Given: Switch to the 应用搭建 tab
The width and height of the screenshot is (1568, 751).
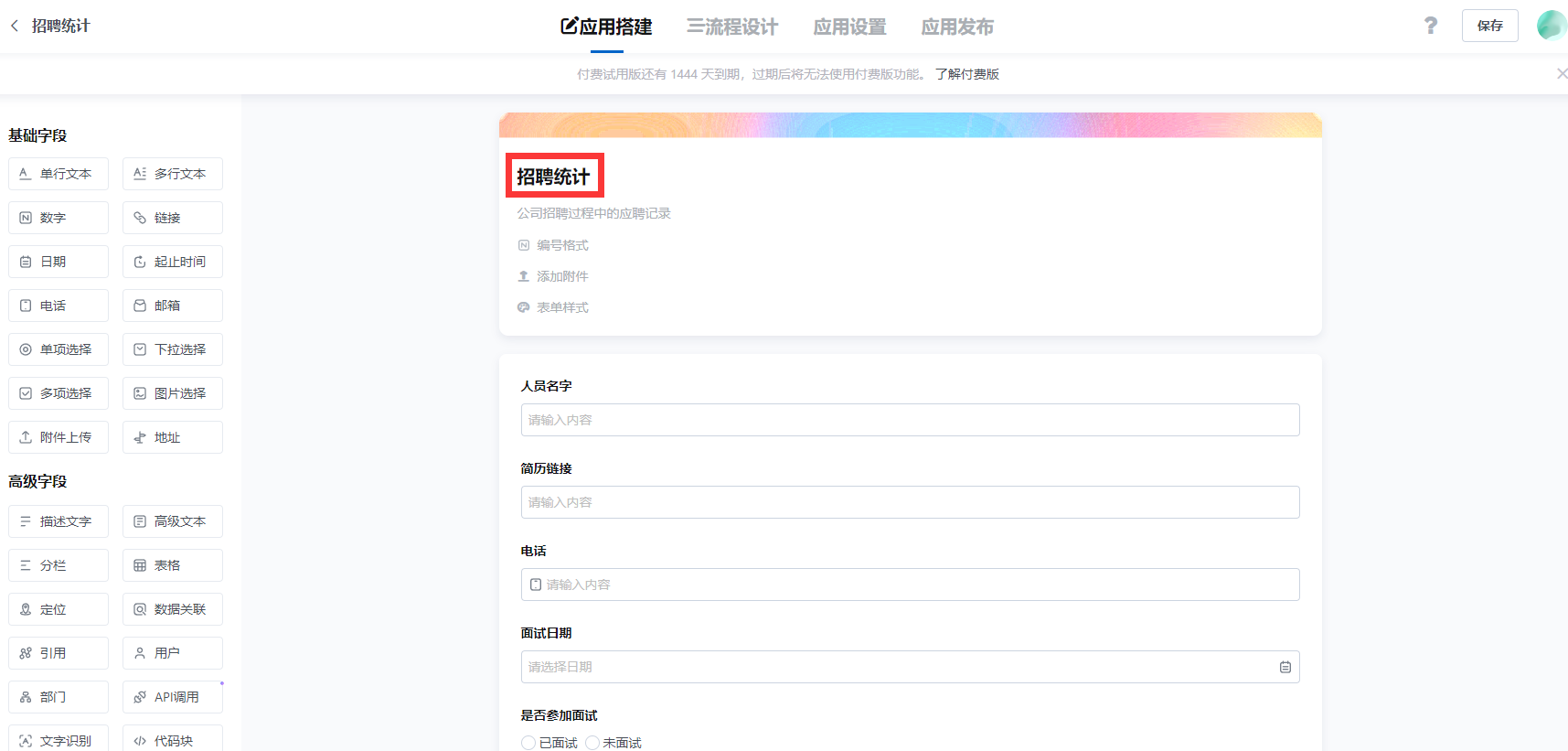Looking at the screenshot, I should [x=606, y=27].
